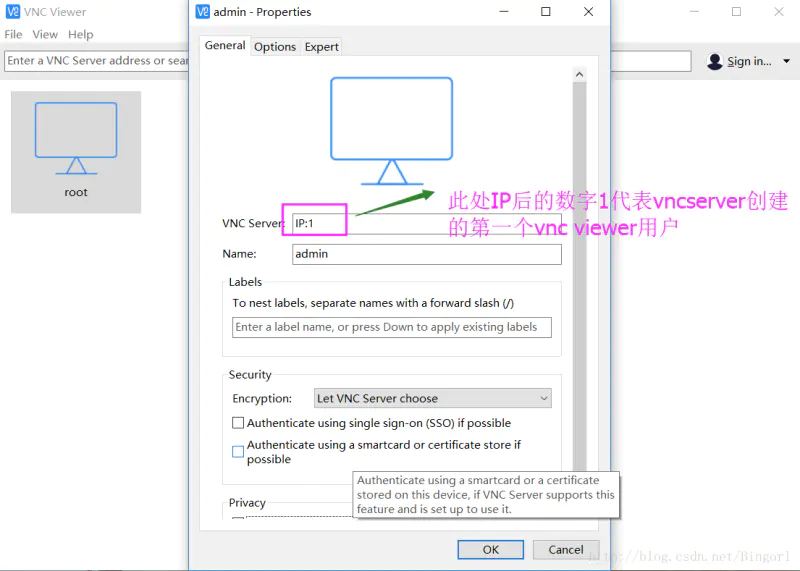Maximize the admin Properties dialog
Viewport: 800px width, 571px height.
pyautogui.click(x=545, y=12)
